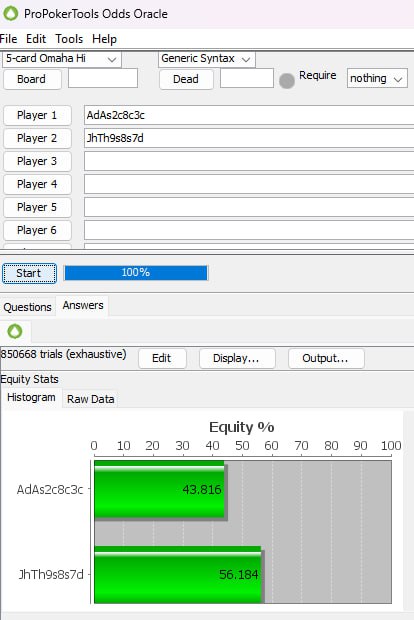Select the Histogram tab
The height and width of the screenshot is (620, 414).
31,397
